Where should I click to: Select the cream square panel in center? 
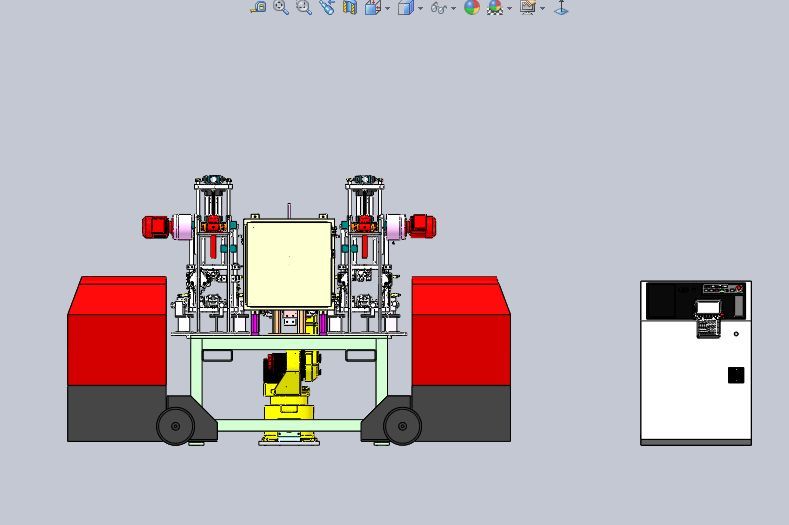pyautogui.click(x=289, y=265)
